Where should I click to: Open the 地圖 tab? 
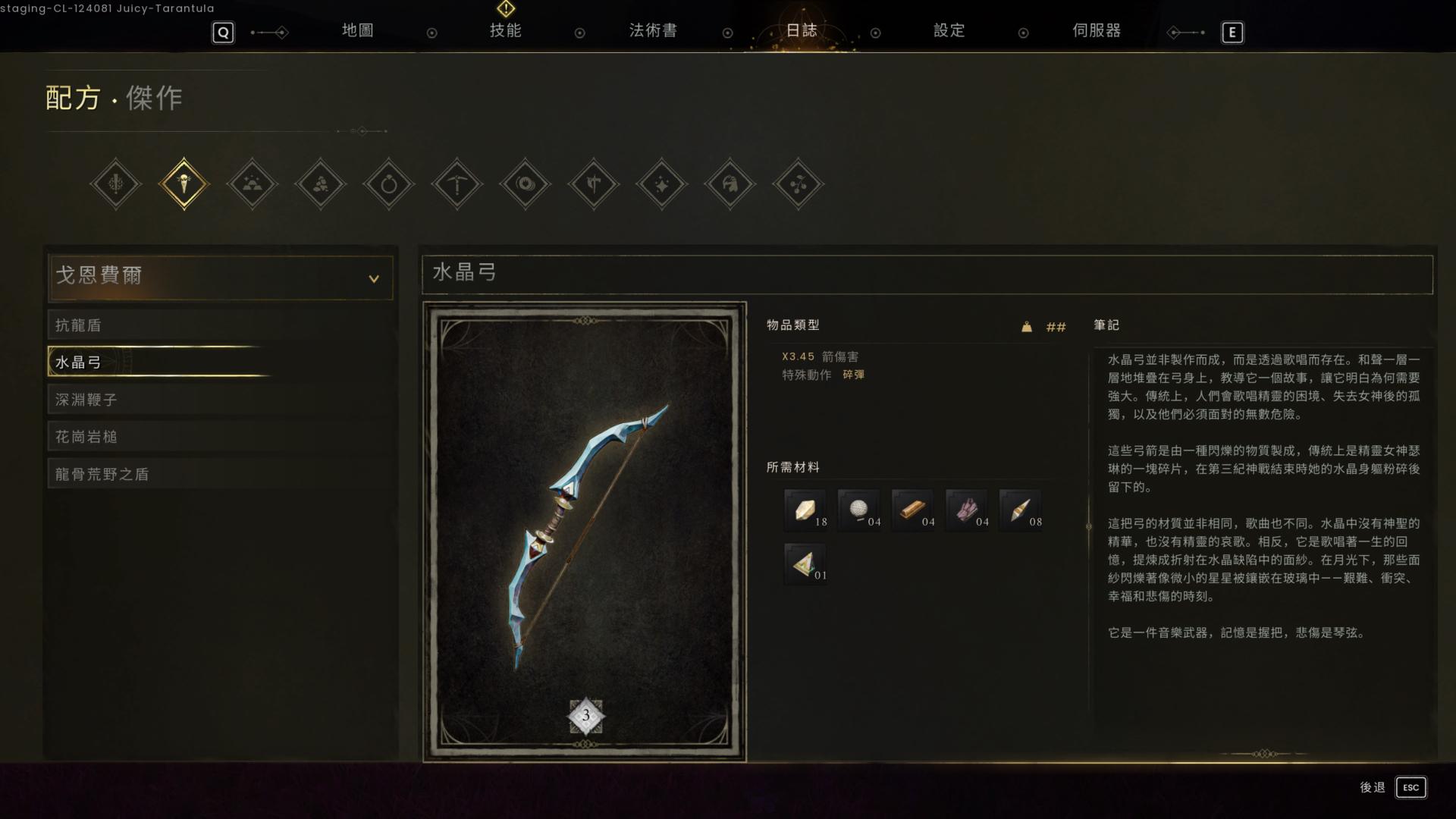click(x=357, y=30)
